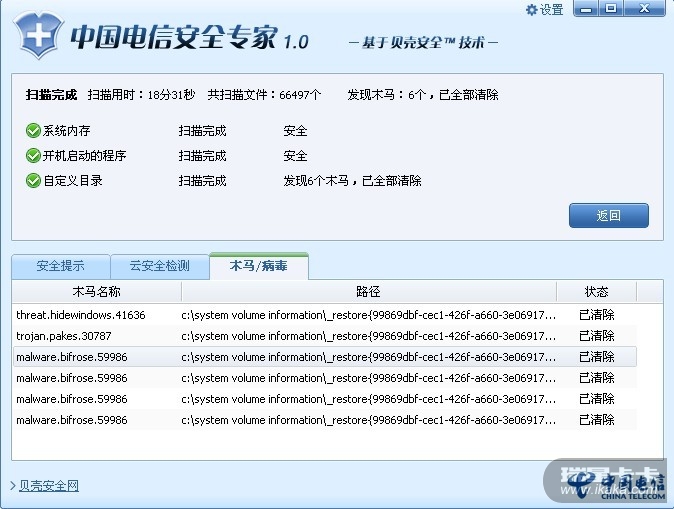Click the 中国电信安全专家 1.0 title

point(190,37)
